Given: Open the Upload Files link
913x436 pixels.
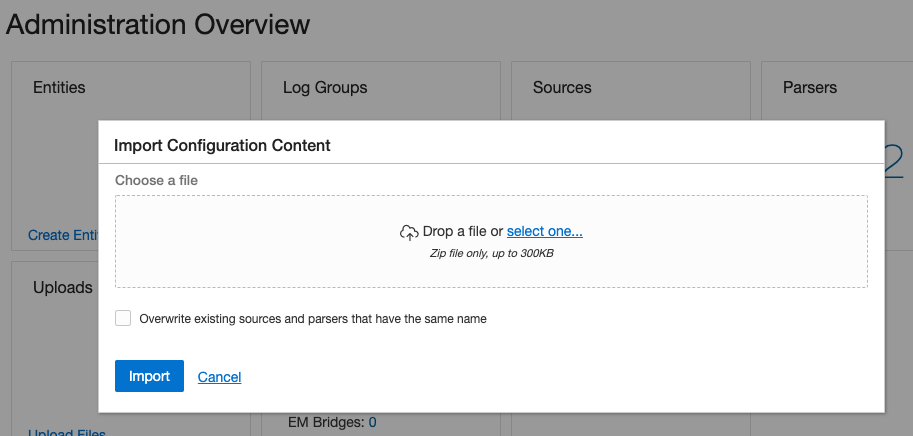Looking at the screenshot, I should 66,433.
